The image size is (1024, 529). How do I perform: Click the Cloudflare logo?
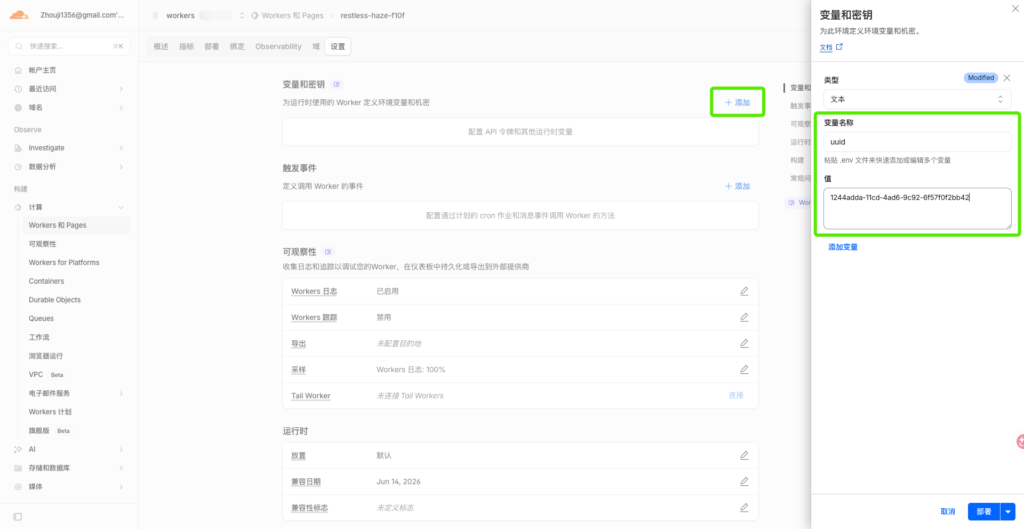click(x=19, y=14)
